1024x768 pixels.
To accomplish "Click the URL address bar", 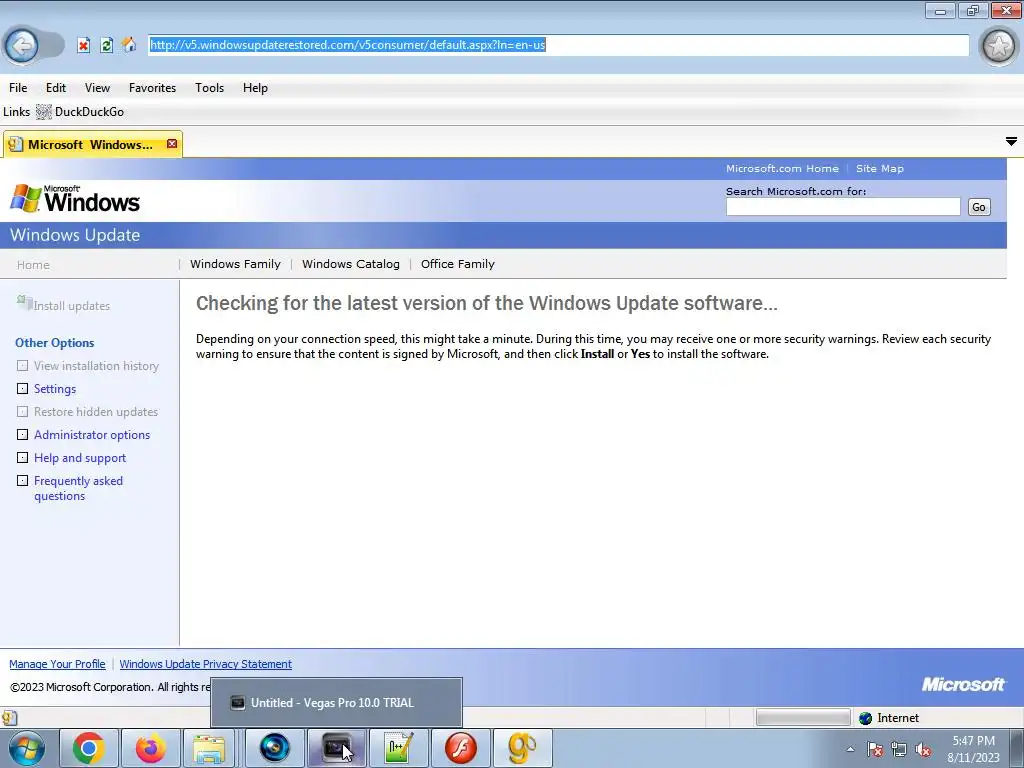I will tap(558, 45).
